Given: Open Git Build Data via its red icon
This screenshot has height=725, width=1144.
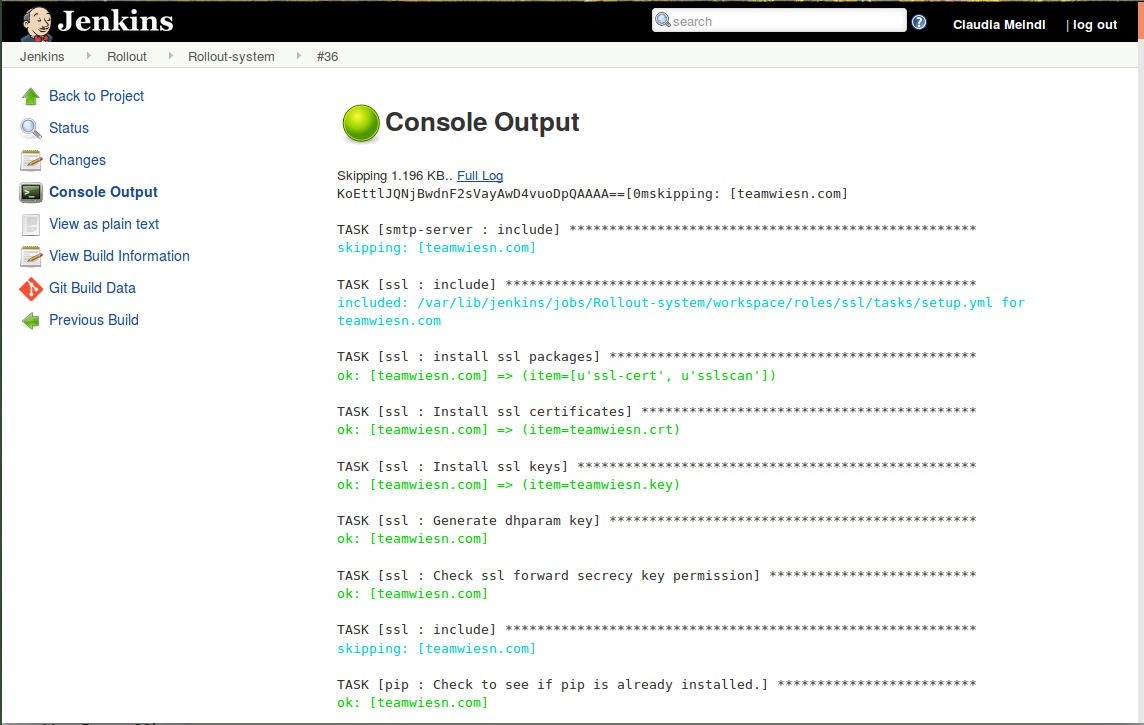Looking at the screenshot, I should (31, 288).
